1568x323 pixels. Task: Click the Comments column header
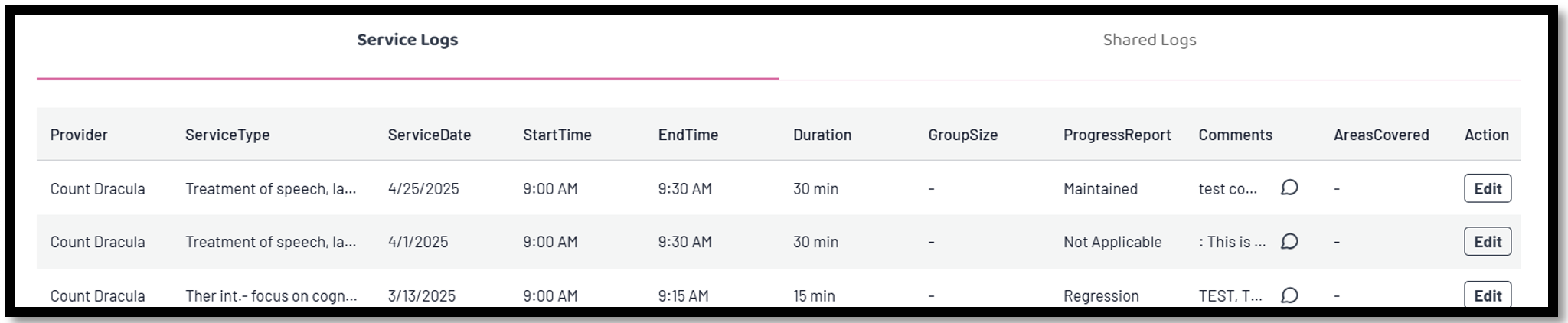(1236, 135)
